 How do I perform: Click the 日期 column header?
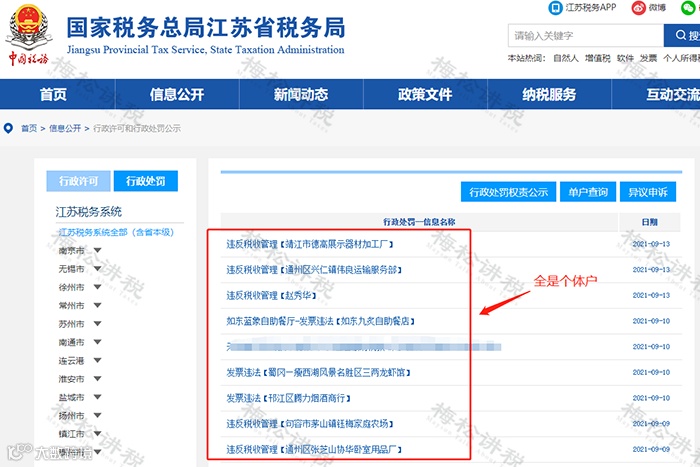point(650,222)
